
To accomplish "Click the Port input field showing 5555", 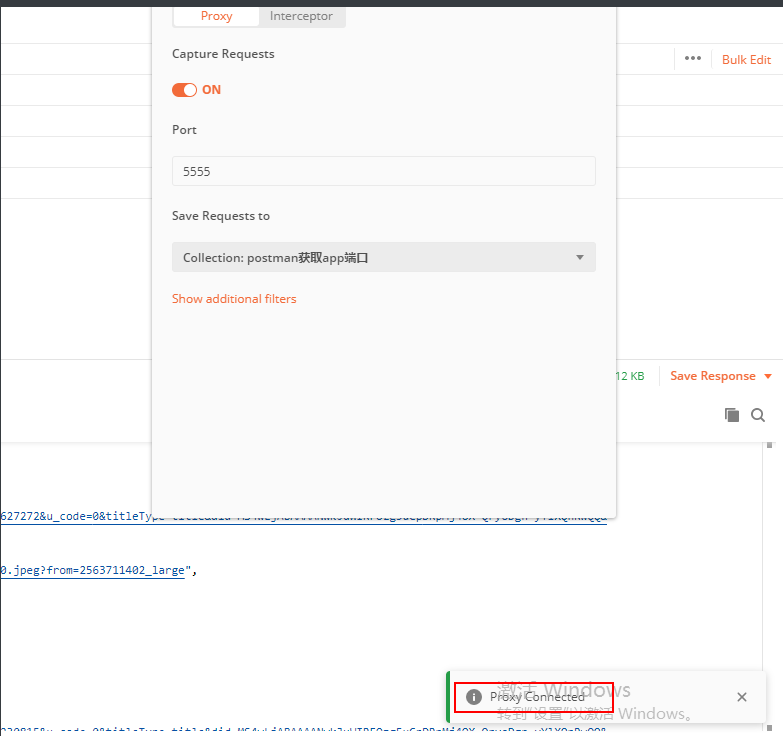I will tap(384, 171).
